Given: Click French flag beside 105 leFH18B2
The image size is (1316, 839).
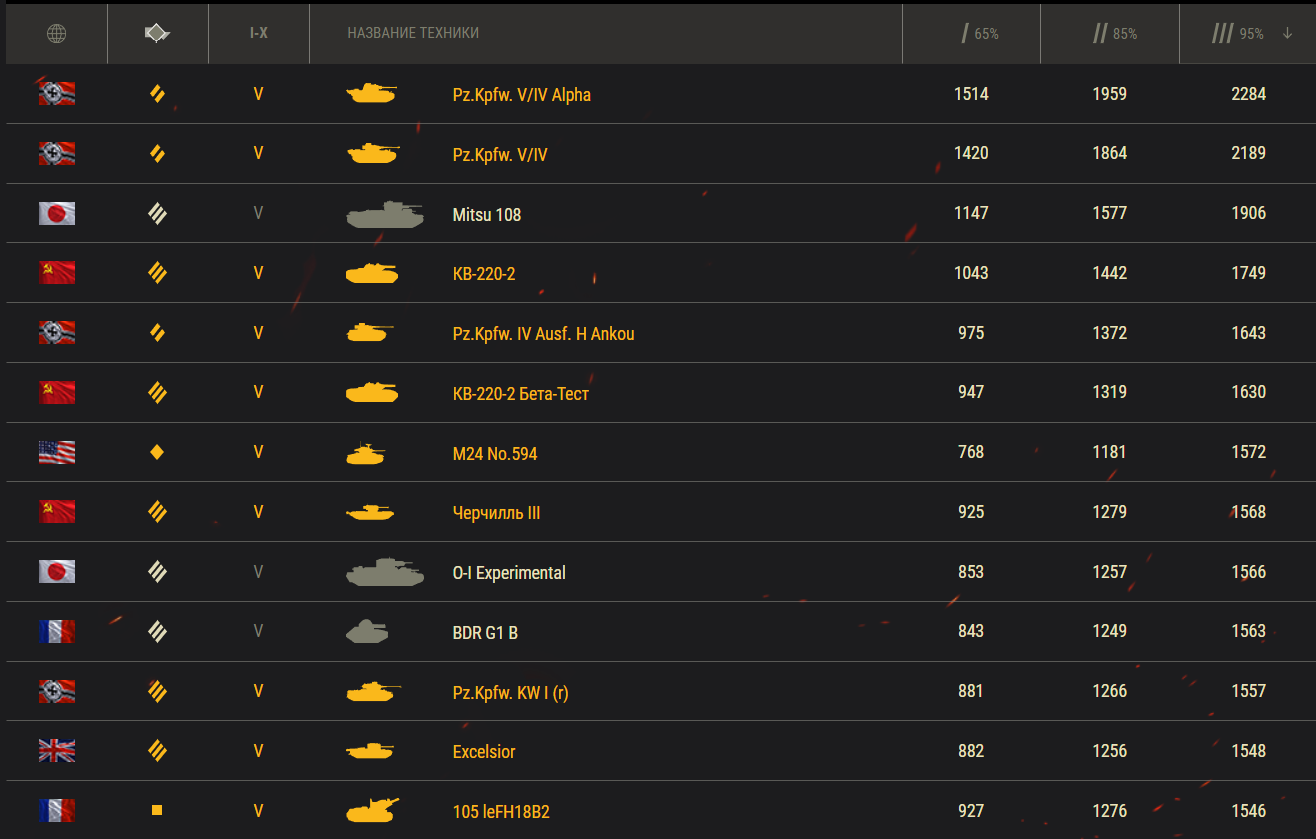Looking at the screenshot, I should [x=57, y=811].
